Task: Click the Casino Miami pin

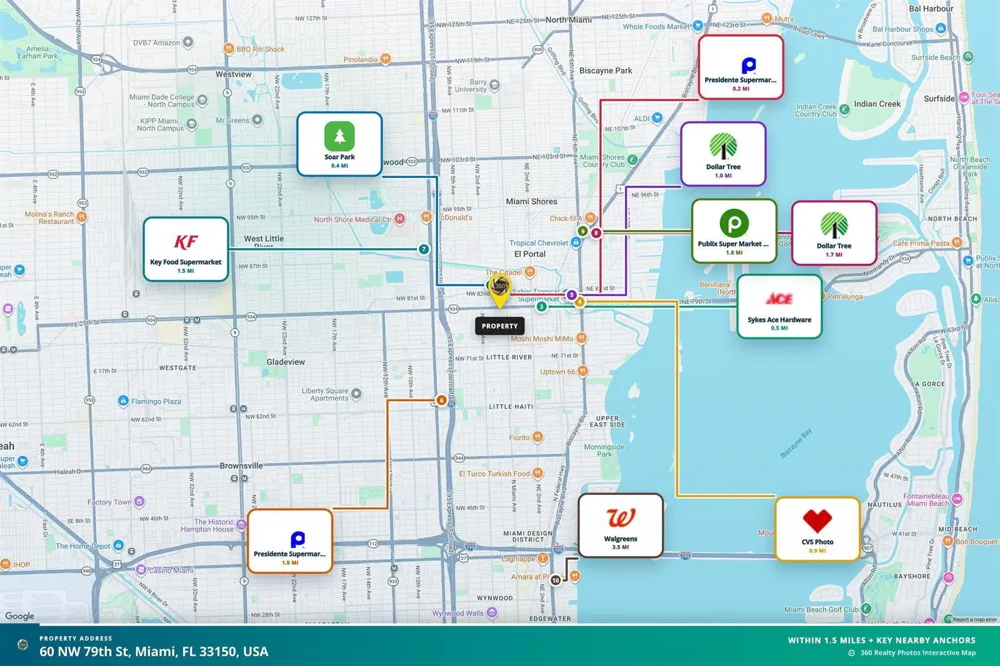Action: click(141, 570)
